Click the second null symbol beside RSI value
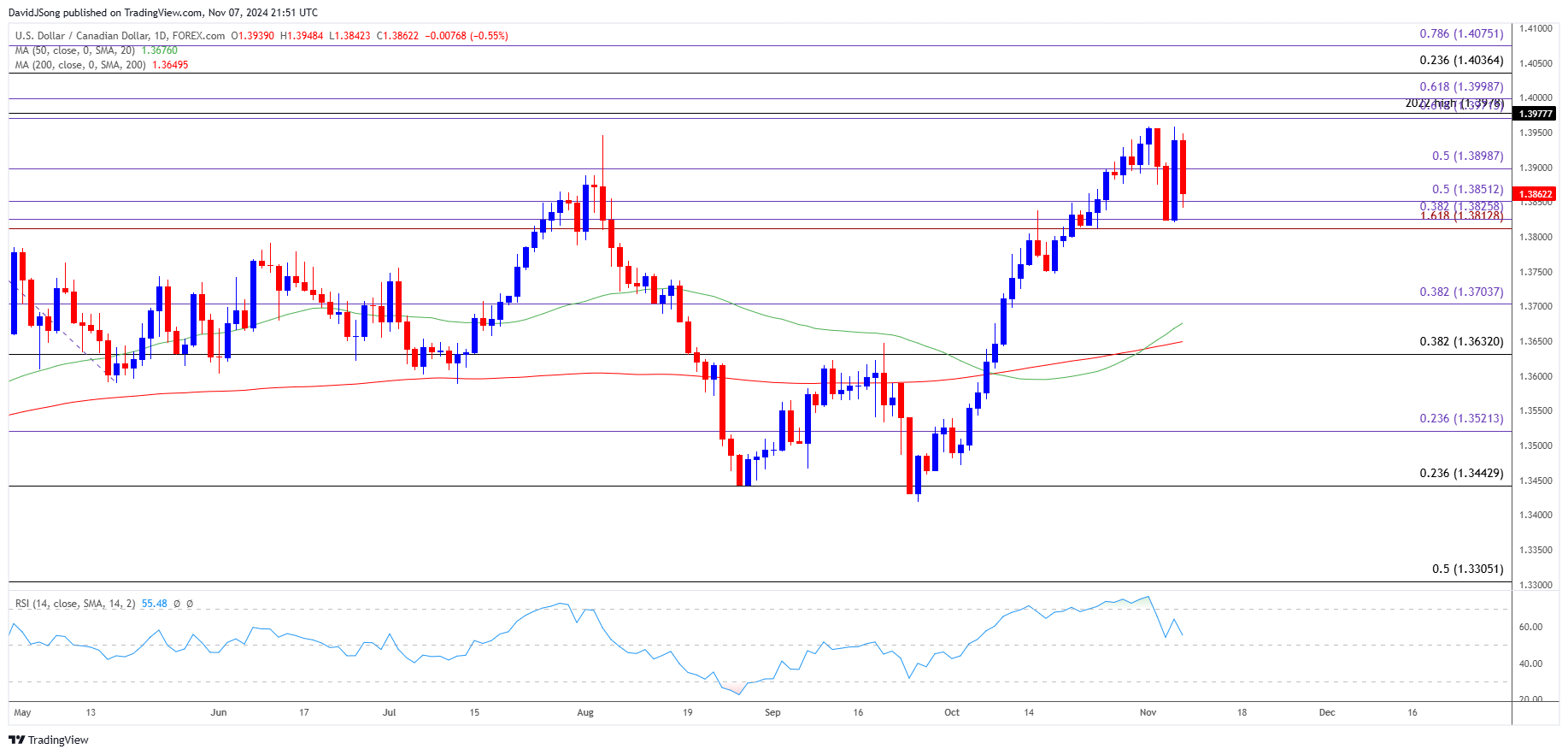 pyautogui.click(x=190, y=604)
